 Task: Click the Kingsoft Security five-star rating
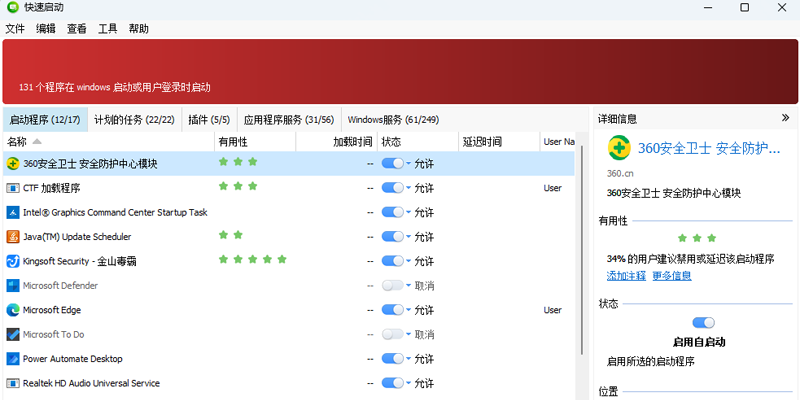pyautogui.click(x=253, y=259)
